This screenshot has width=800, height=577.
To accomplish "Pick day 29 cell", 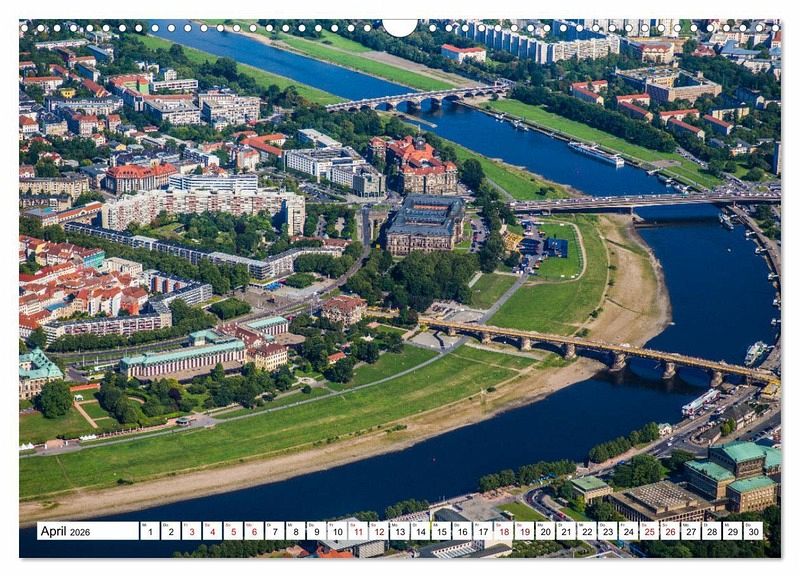I will (733, 531).
